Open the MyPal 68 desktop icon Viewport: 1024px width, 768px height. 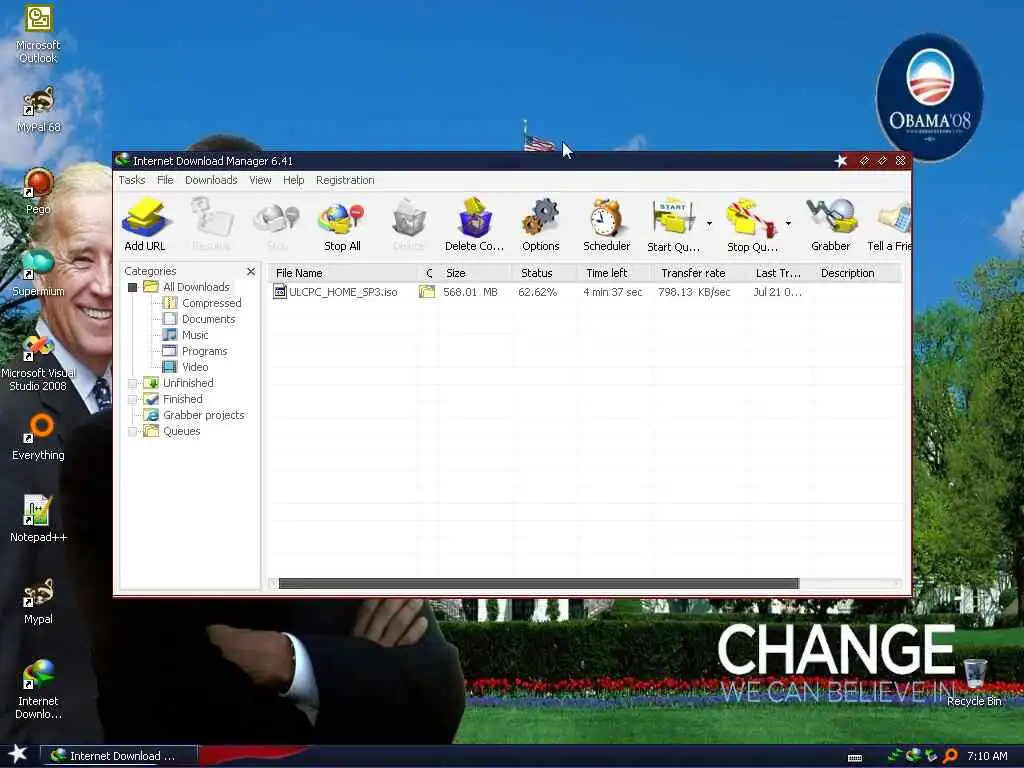point(38,110)
